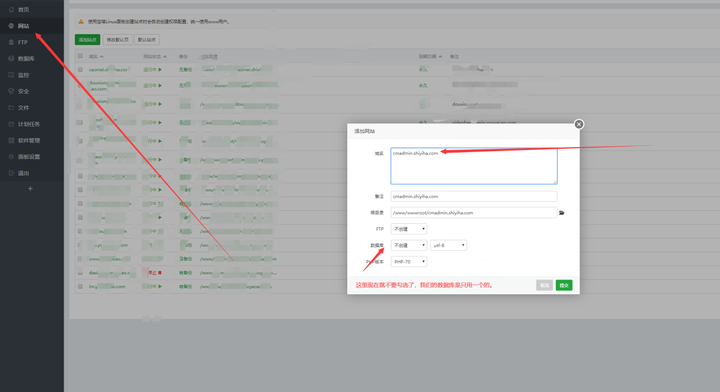The width and height of the screenshot is (720, 392).
Task: Open the utf-8 encoding dropdown
Action: click(x=448, y=245)
